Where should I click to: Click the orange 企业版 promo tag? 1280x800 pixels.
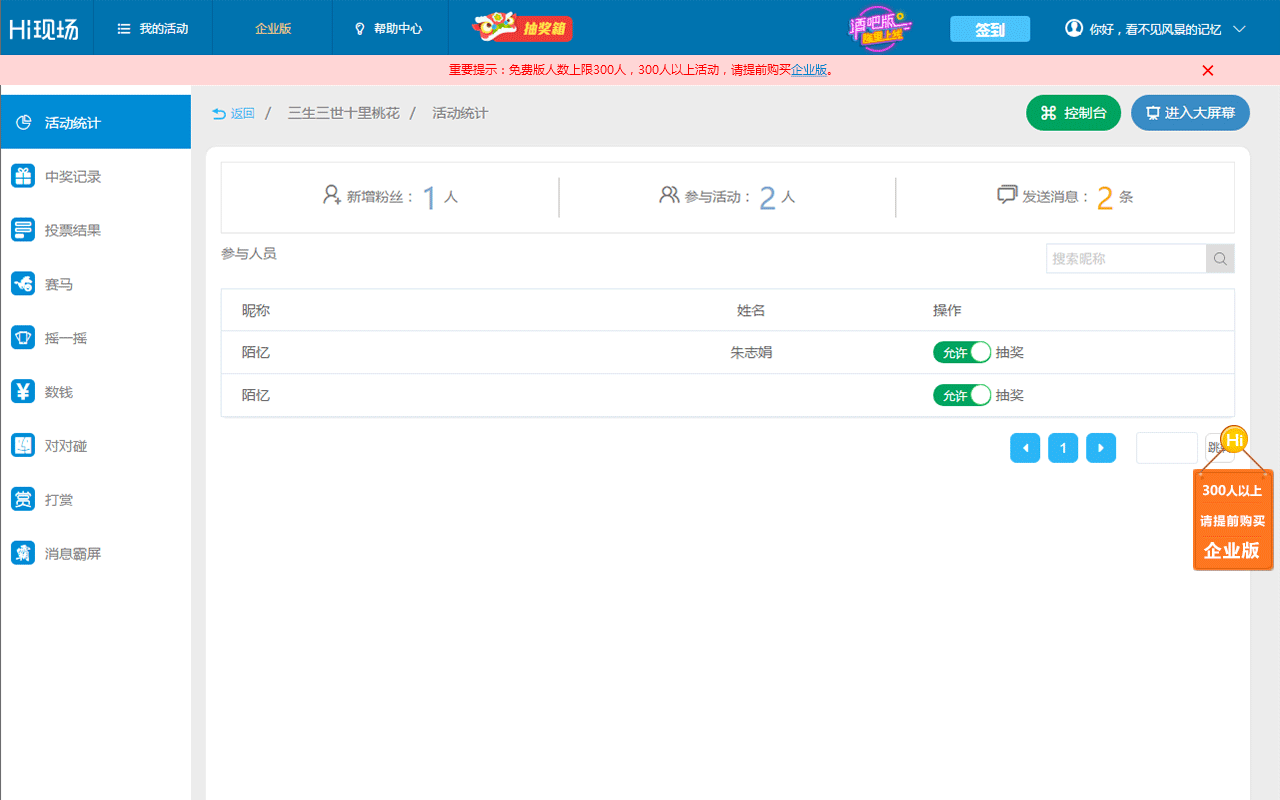pyautogui.click(x=1233, y=520)
